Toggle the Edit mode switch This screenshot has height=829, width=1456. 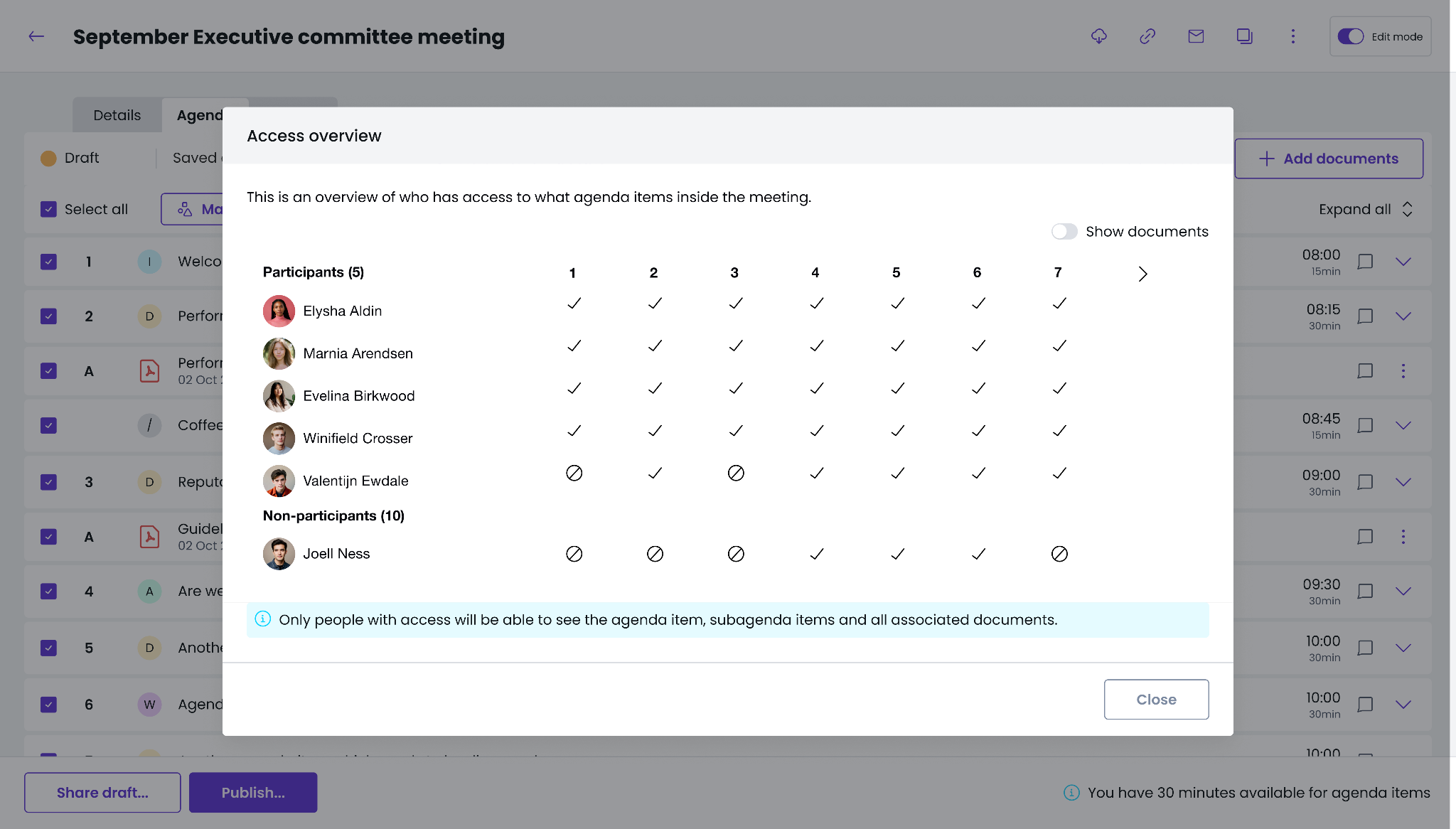click(x=1350, y=36)
